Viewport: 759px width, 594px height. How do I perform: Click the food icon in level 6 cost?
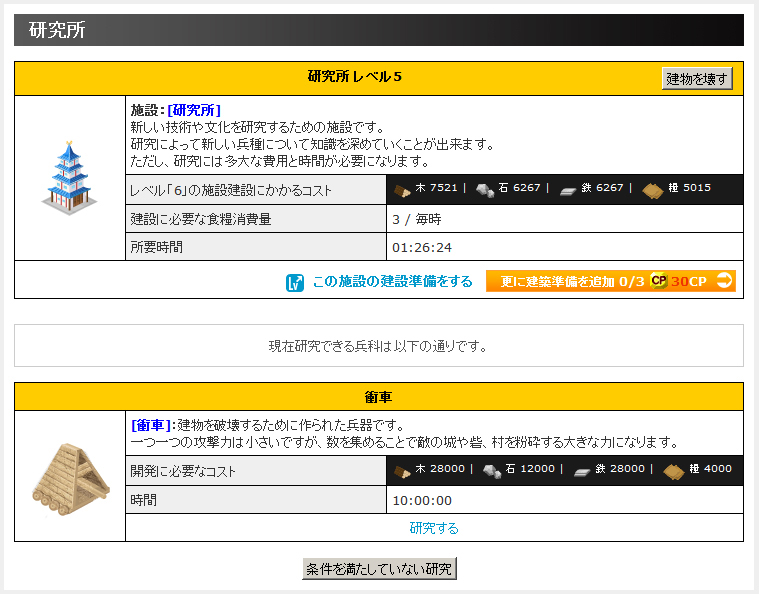click(x=653, y=189)
